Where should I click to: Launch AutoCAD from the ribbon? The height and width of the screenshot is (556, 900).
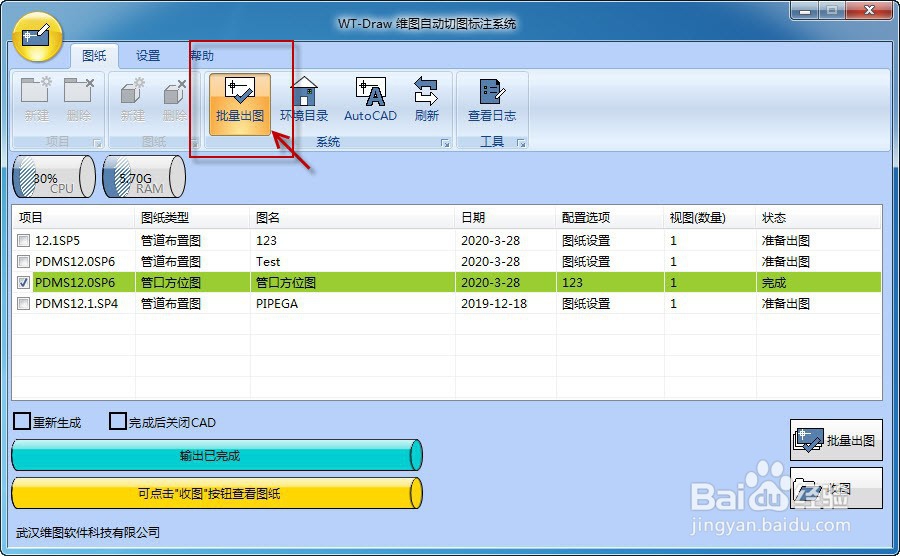click(x=370, y=99)
